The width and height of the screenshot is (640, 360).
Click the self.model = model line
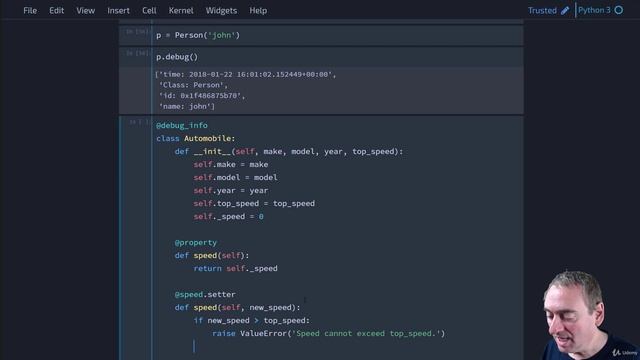[x=236, y=178]
